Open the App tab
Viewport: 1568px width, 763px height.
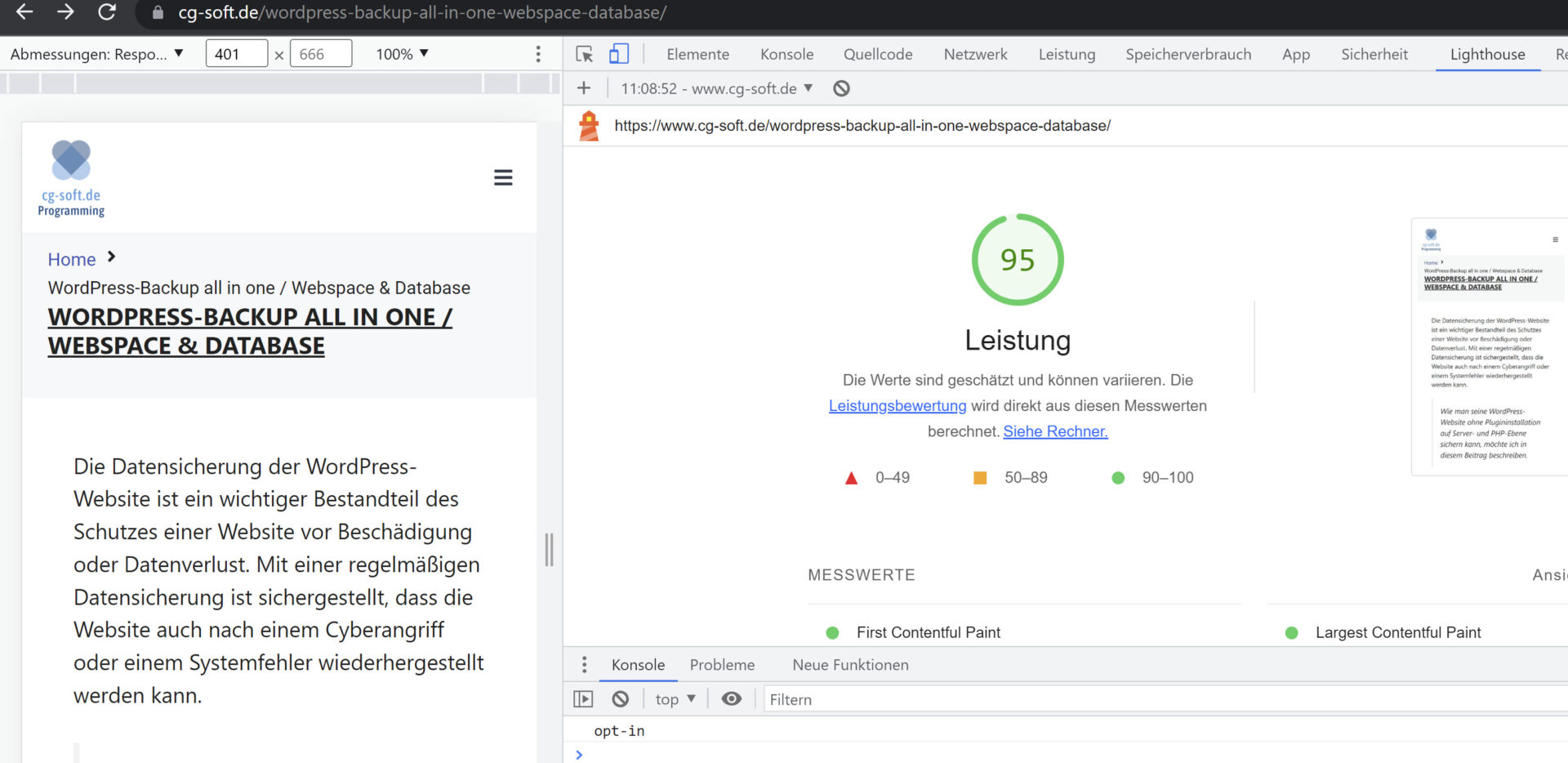[1296, 54]
